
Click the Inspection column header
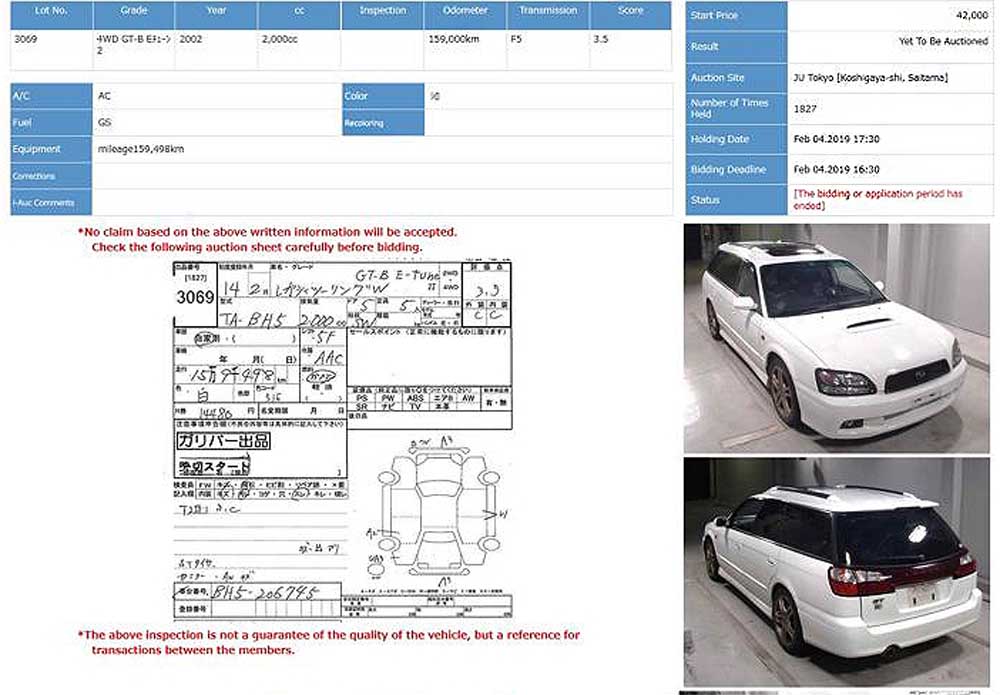point(382,15)
